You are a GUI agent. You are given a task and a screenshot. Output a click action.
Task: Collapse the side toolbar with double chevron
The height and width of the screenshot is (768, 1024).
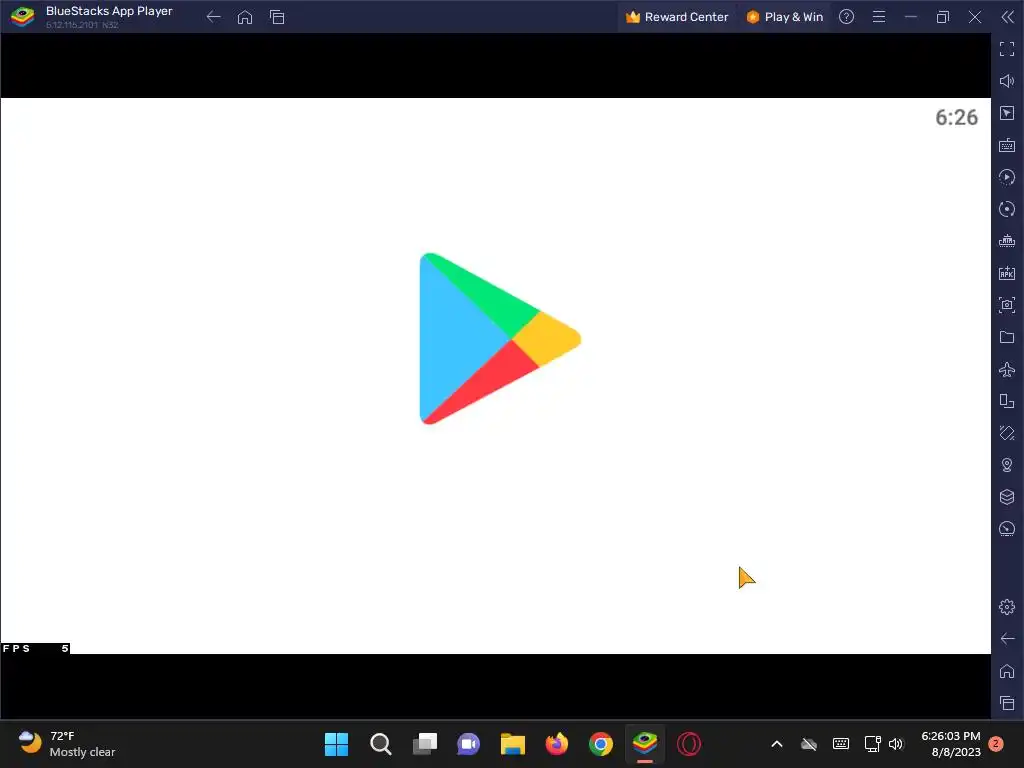(x=1008, y=17)
